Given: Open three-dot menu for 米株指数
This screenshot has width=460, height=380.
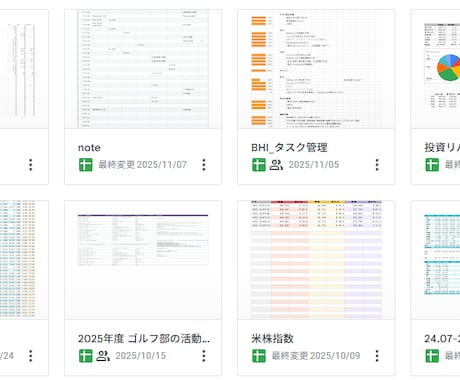Looking at the screenshot, I should (377, 356).
